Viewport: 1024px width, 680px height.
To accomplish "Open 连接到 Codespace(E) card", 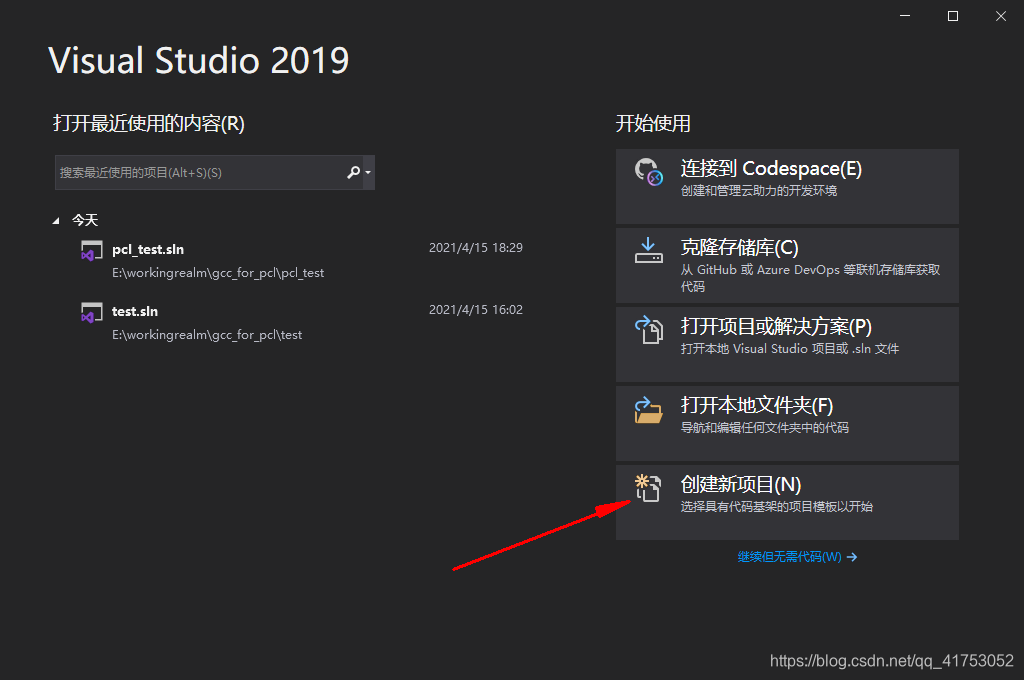I will tap(787, 186).
